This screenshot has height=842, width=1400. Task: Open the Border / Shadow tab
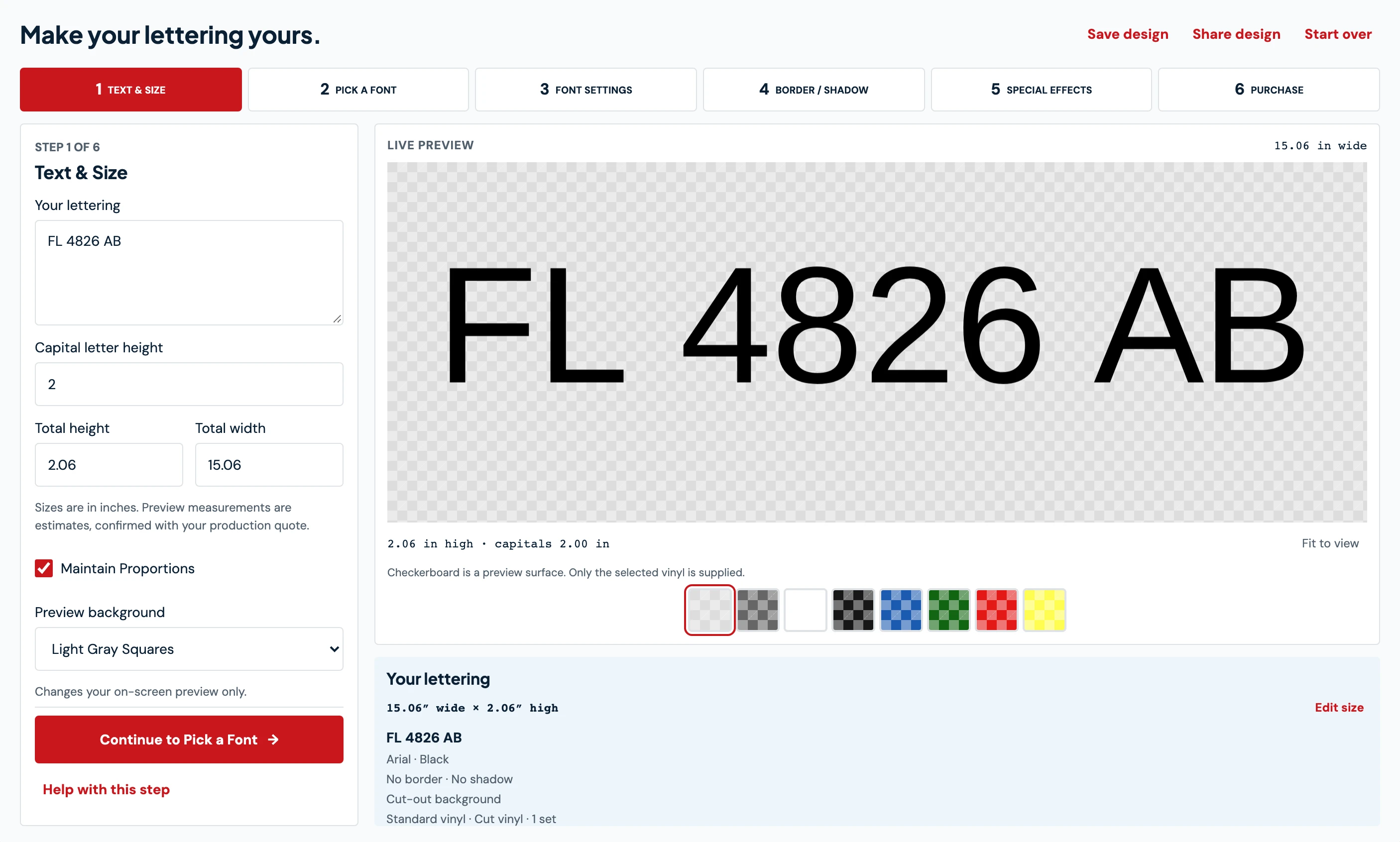(x=814, y=90)
